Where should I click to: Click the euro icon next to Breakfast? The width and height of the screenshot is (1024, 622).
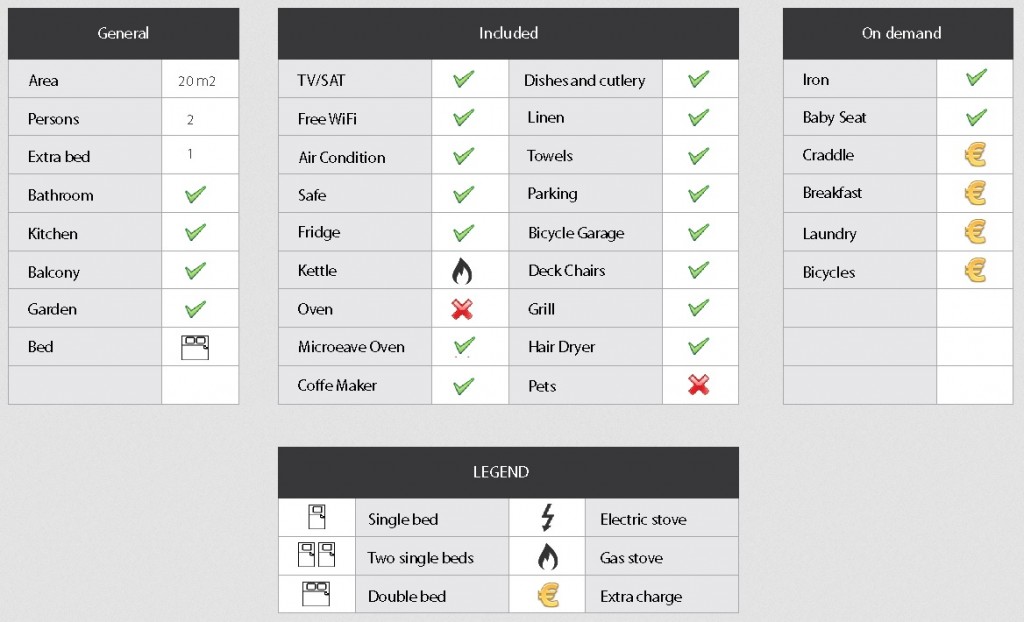(x=975, y=193)
